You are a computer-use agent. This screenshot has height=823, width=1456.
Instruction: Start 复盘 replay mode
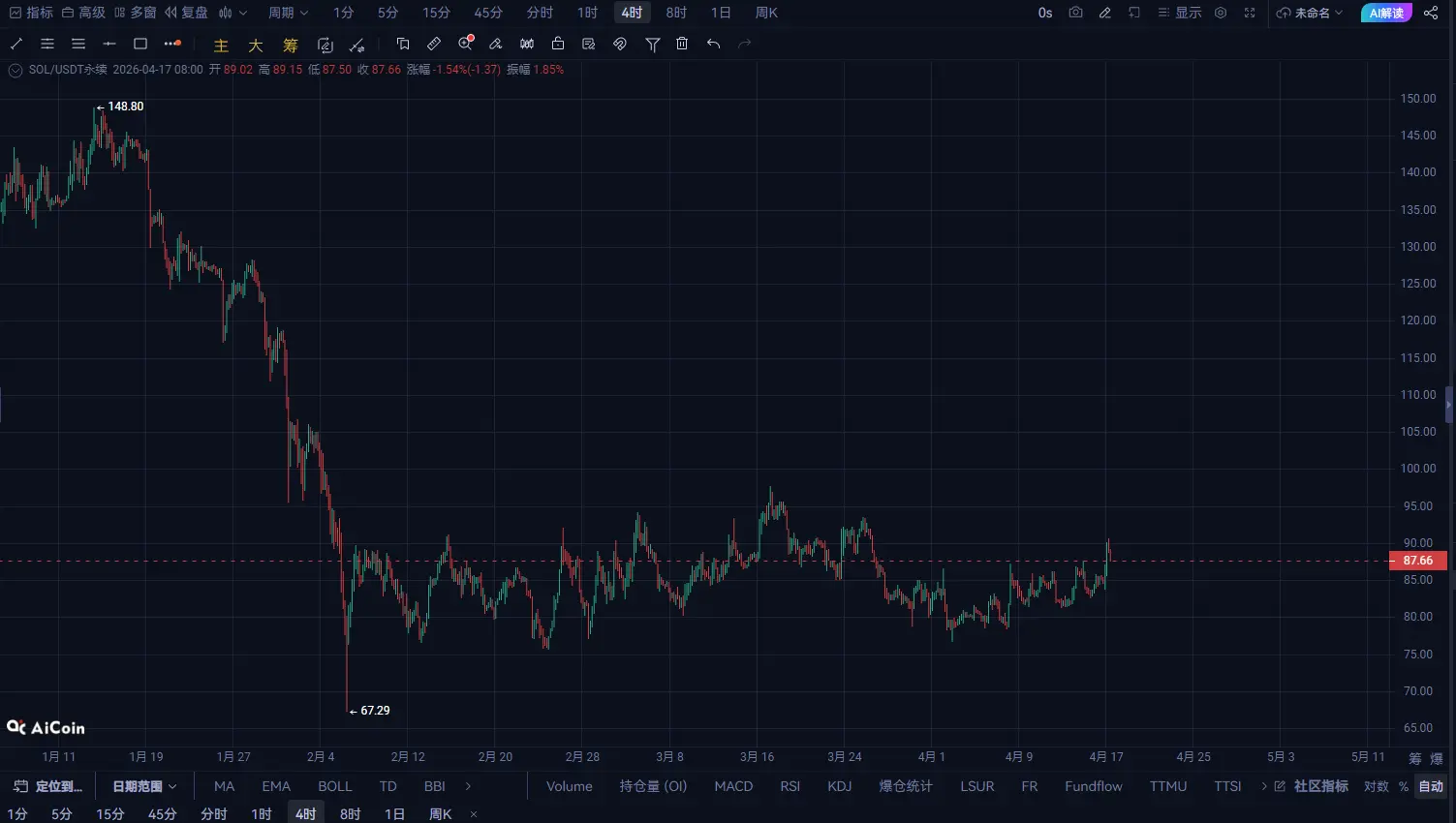[186, 13]
